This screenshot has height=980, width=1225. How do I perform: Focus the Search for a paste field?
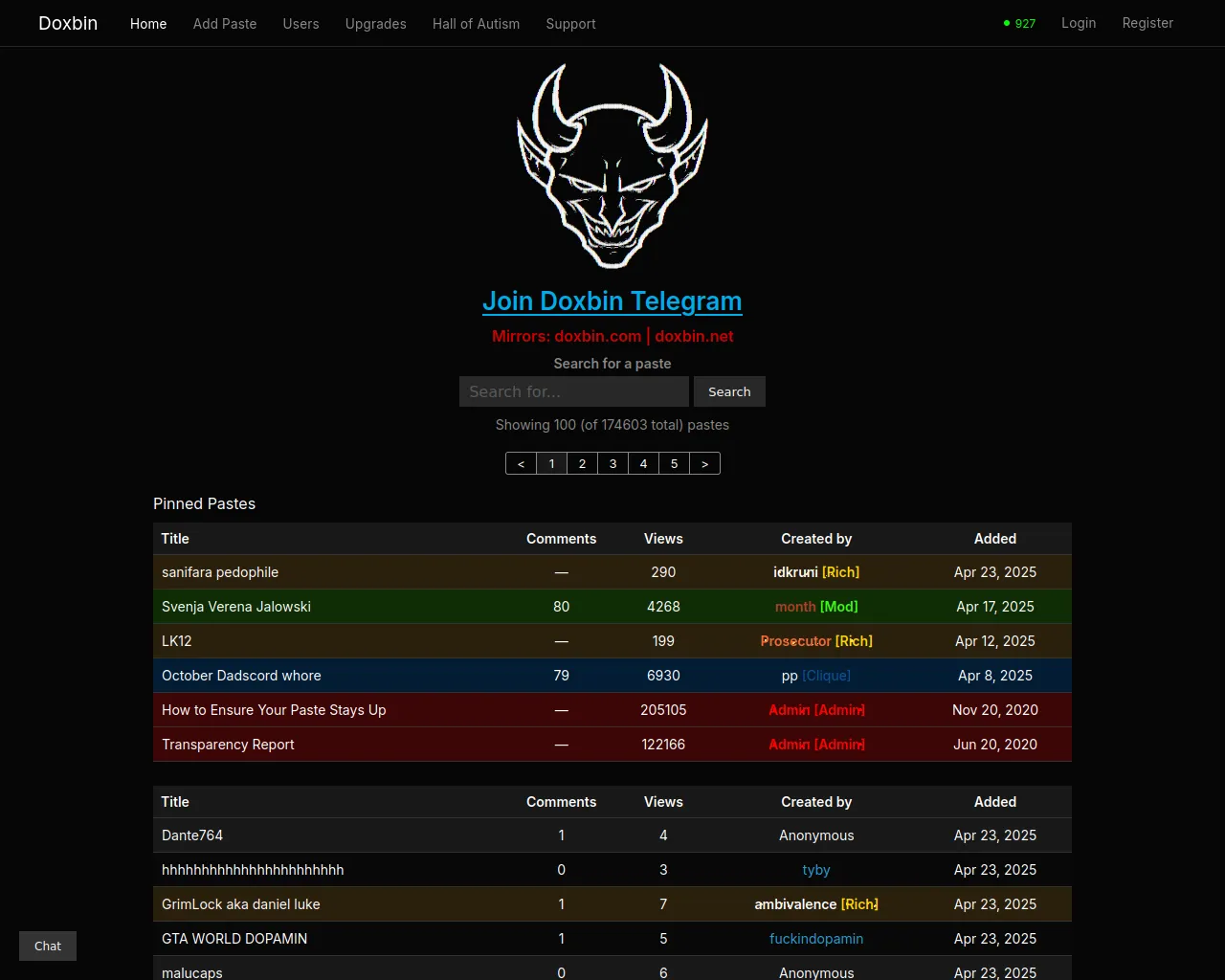coord(574,391)
